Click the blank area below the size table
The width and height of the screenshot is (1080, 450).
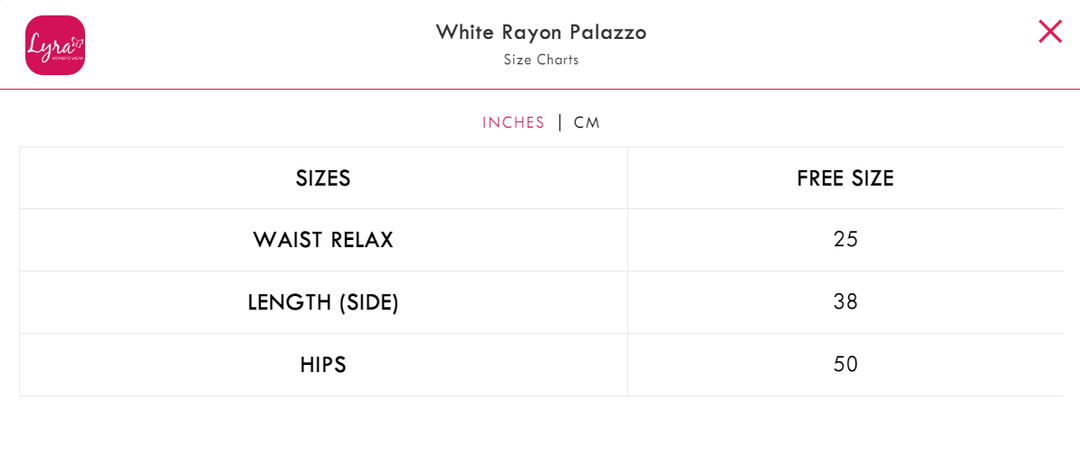tap(540, 425)
